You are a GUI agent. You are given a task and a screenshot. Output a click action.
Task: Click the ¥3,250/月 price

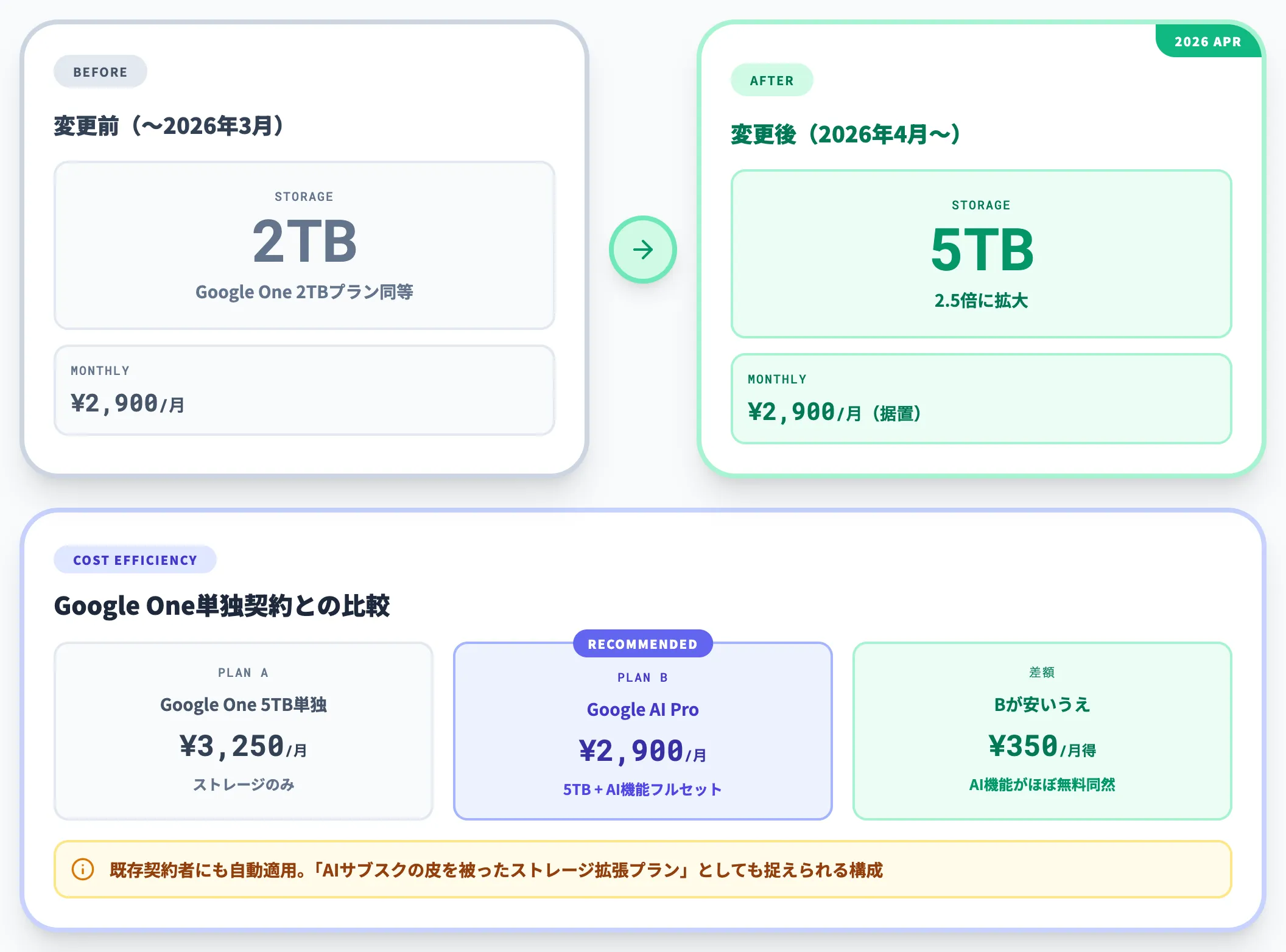pos(244,746)
